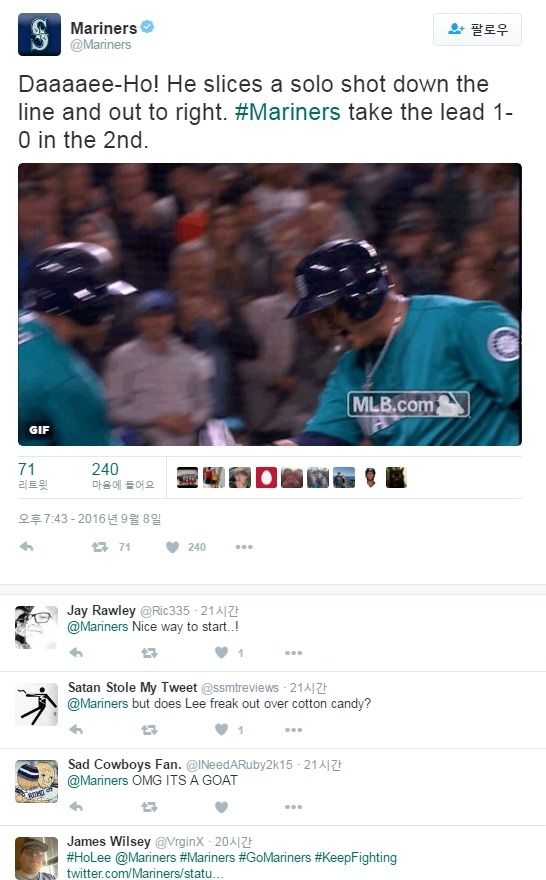Click the #GoMariners hashtag in James Wilsey's tweet
546x880 pixels.
[274, 858]
